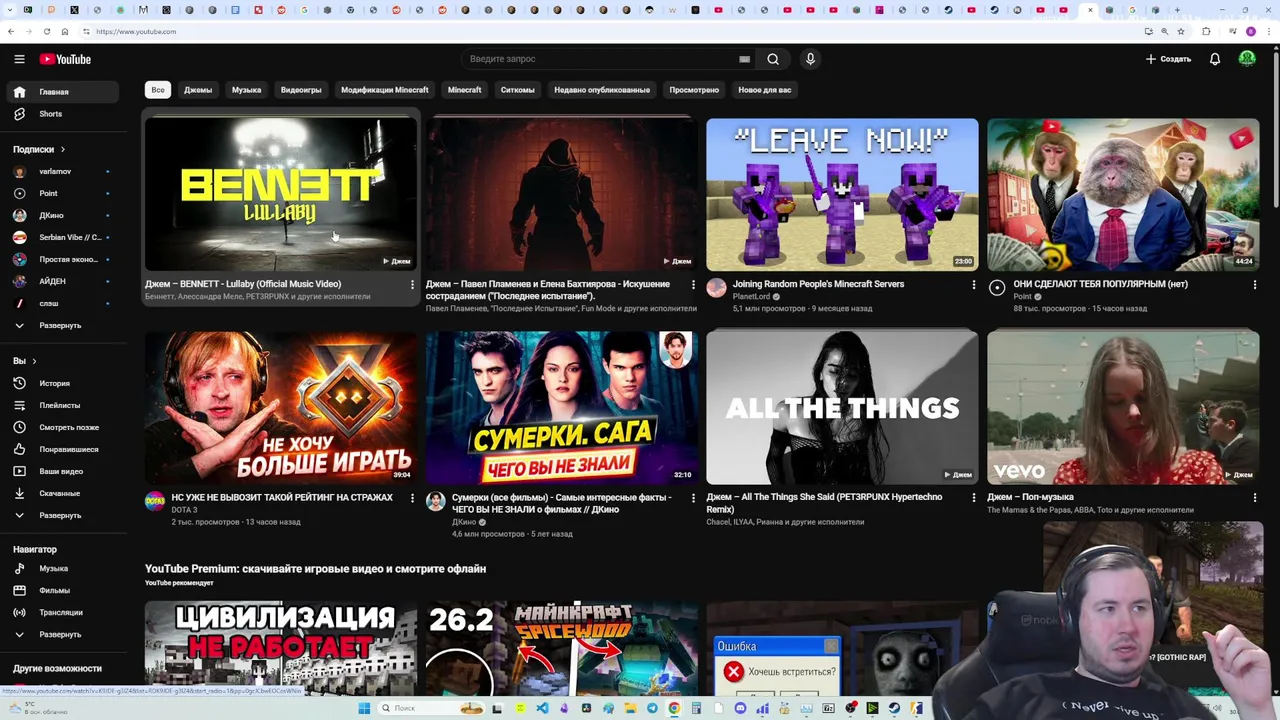Screen dimensions: 1280x720
Task: Select the Видеоигры filter chip
Action: (x=301, y=90)
